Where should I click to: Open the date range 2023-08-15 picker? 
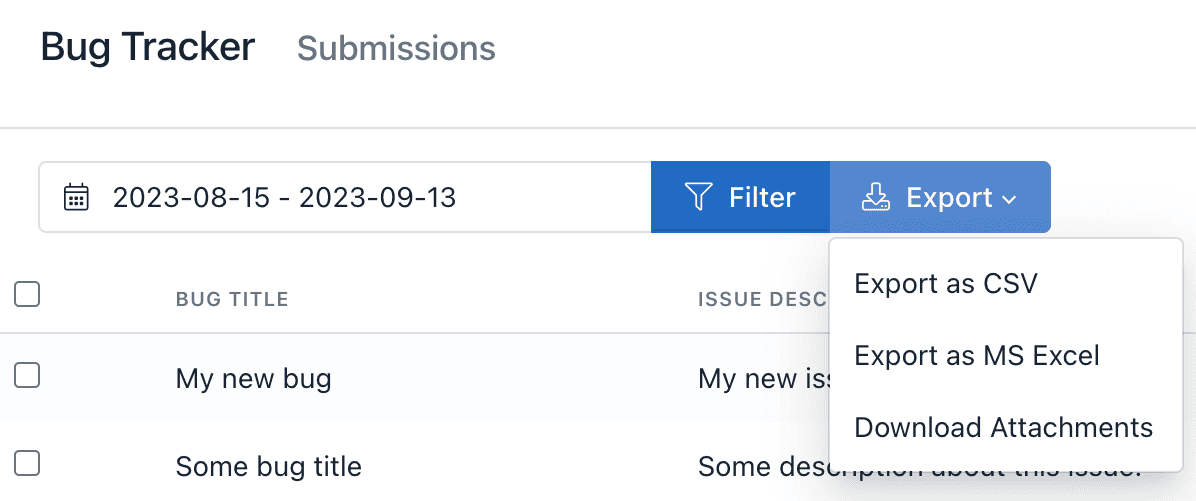pyautogui.click(x=284, y=197)
